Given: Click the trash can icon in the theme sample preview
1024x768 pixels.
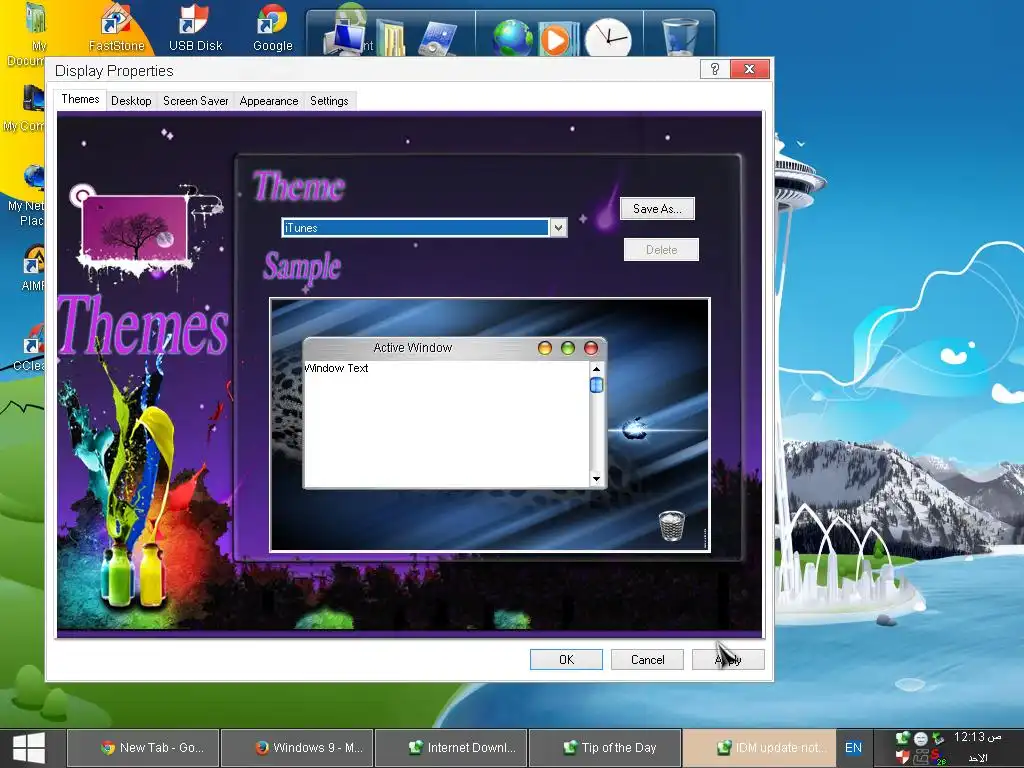Looking at the screenshot, I should coord(671,526).
